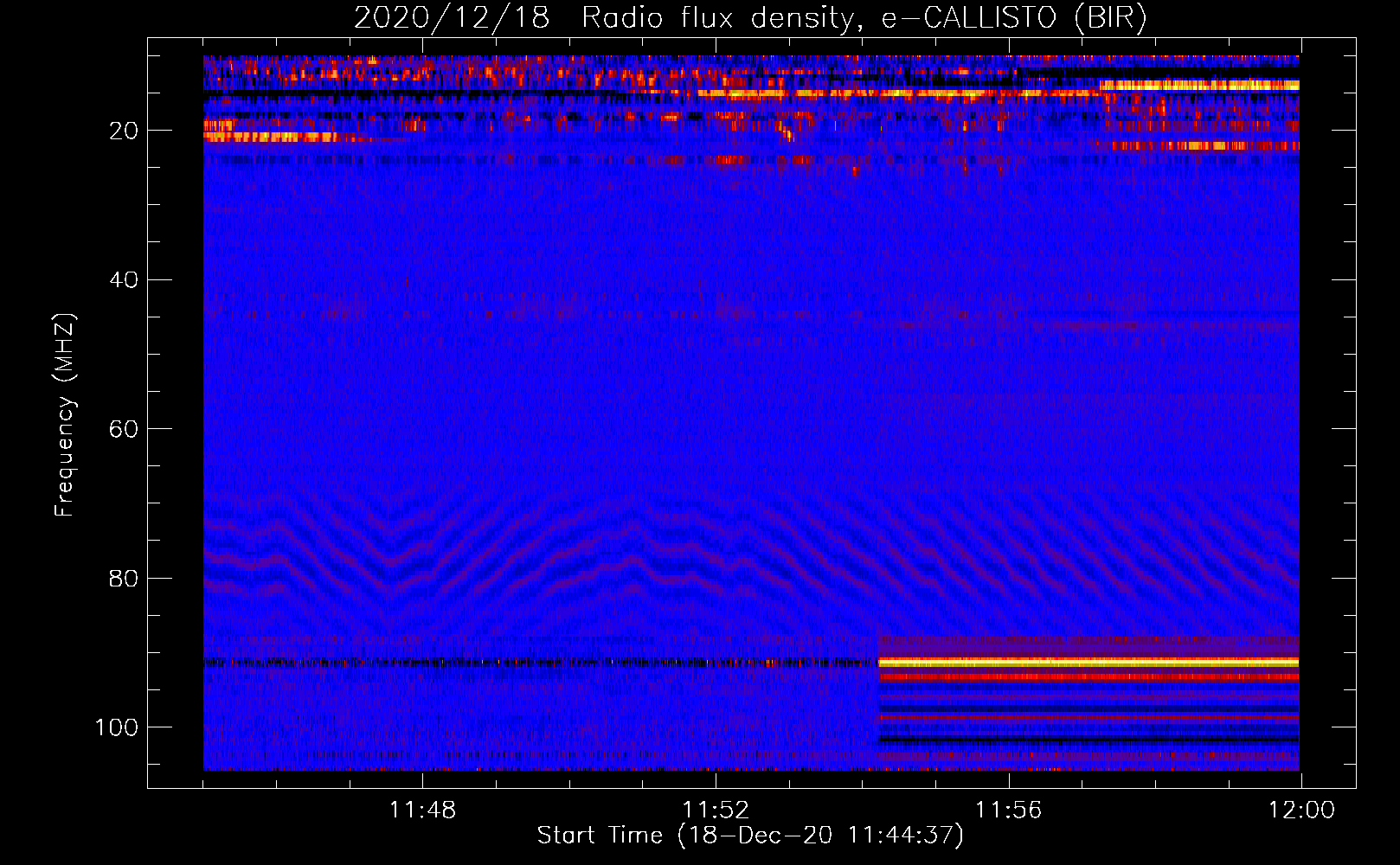Click the "40" frequency tick label

[124, 280]
